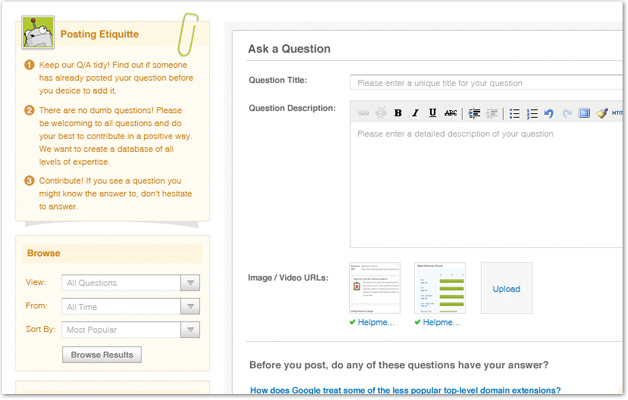Expand the From dropdown showing All Time
This screenshot has width=628, height=400.
[x=131, y=307]
